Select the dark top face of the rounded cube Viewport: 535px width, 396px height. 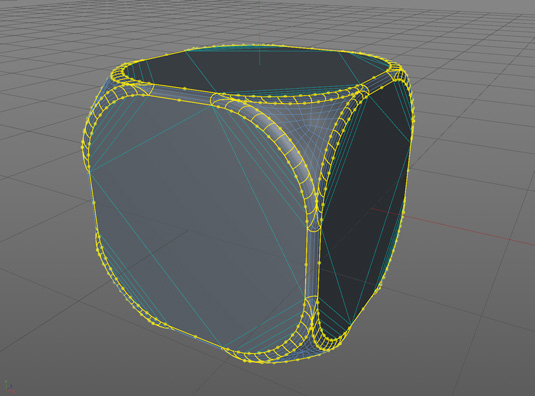(x=258, y=72)
